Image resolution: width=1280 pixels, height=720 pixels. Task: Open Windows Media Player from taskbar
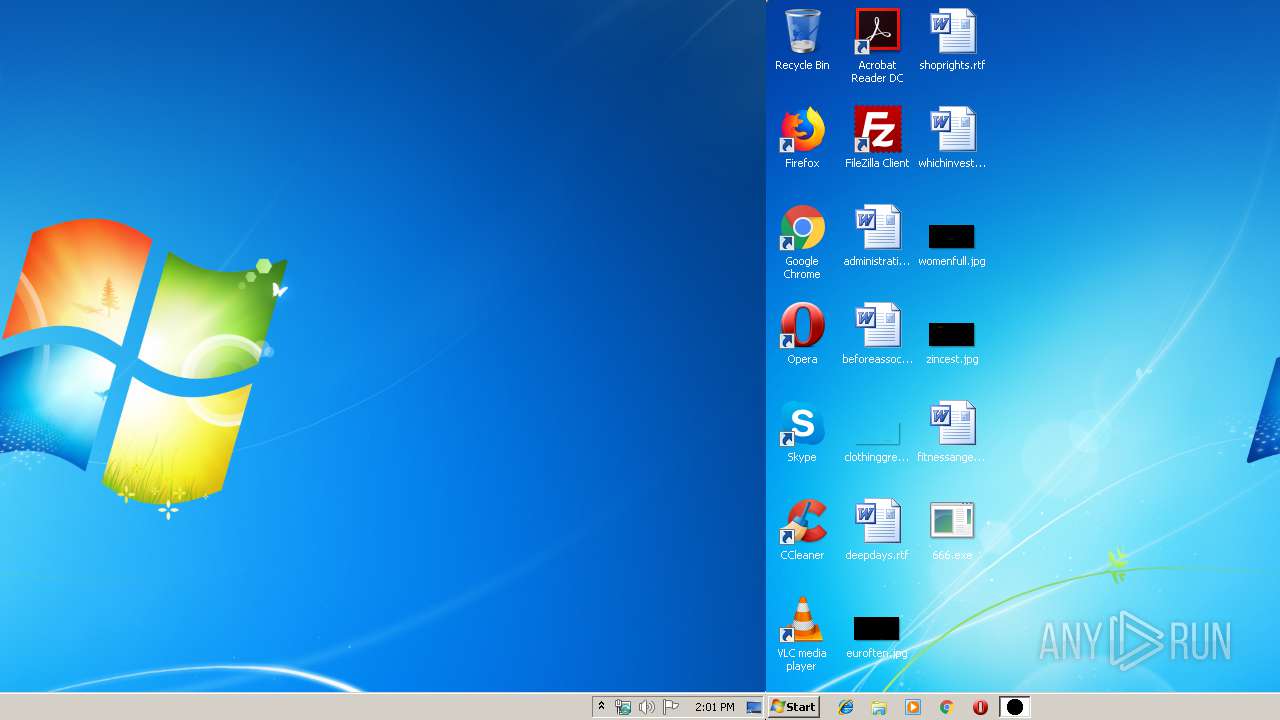tap(912, 707)
